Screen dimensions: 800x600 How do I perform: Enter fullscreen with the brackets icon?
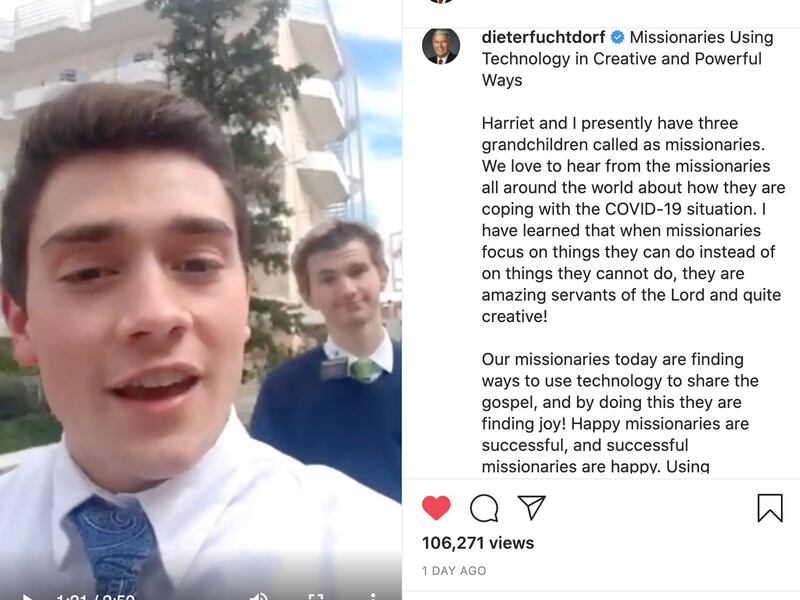[x=316, y=597]
